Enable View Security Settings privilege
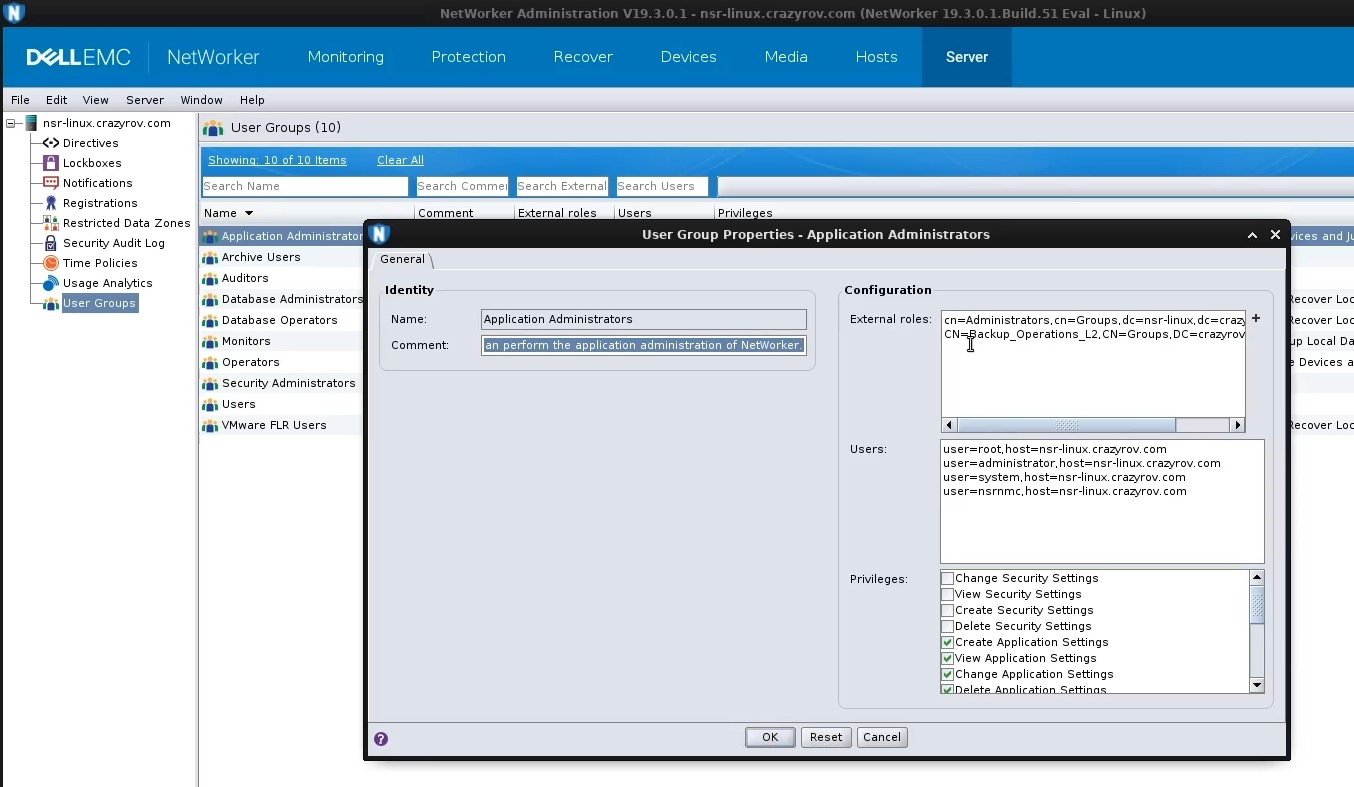1354x787 pixels. click(x=947, y=594)
